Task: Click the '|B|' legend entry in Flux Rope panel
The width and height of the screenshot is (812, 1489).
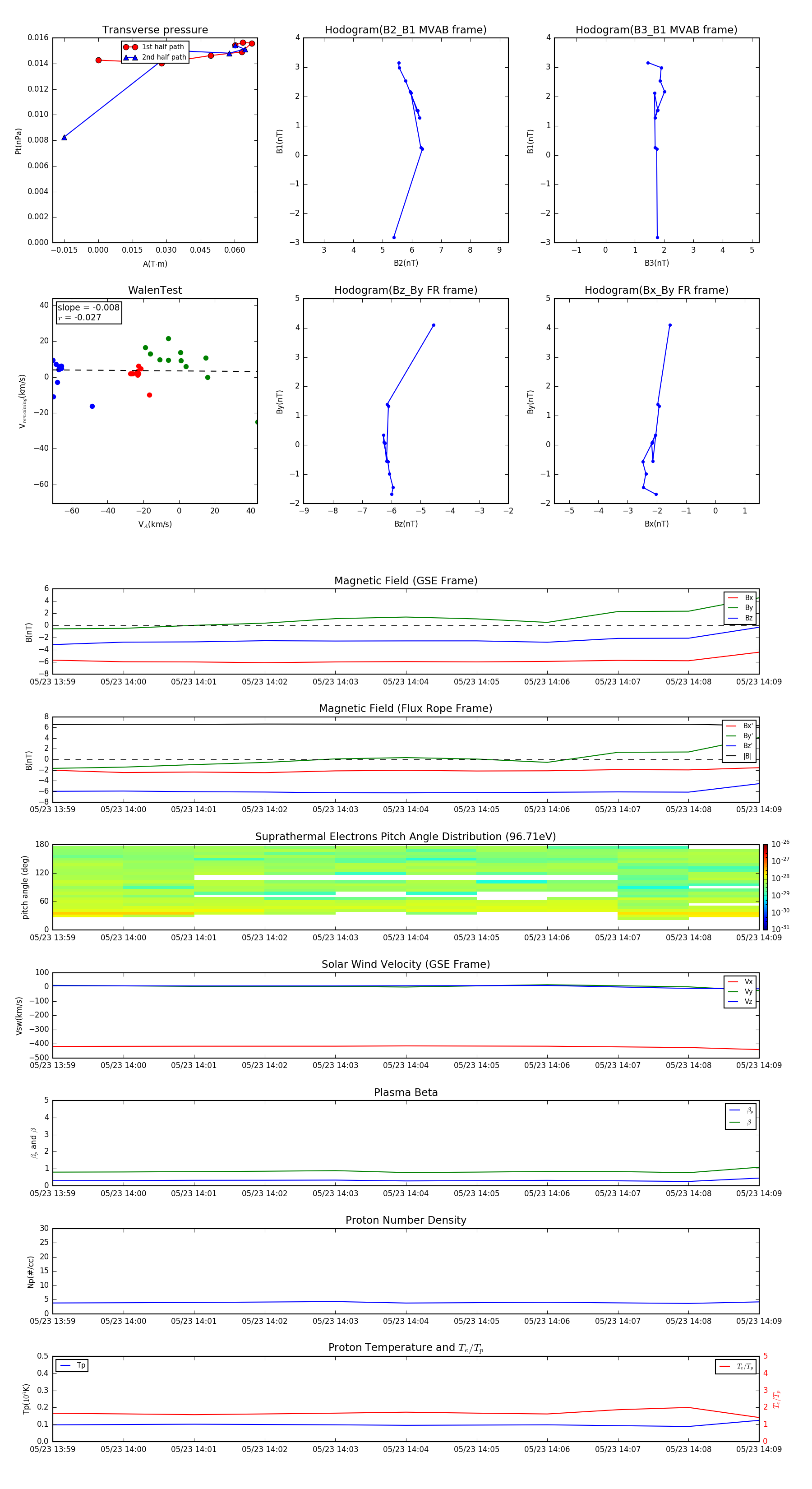Action: [x=740, y=756]
